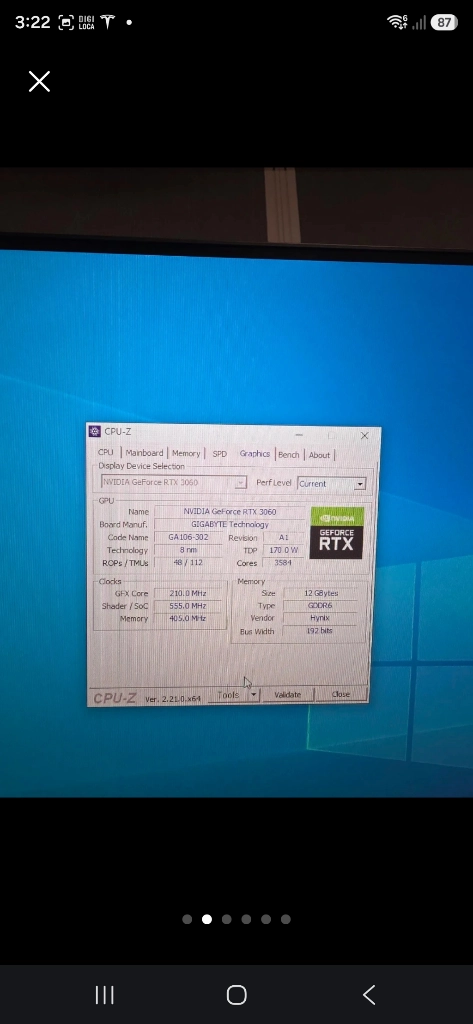The width and height of the screenshot is (473, 1024).
Task: Click the GeForce RTX badge in CPU-Z
Action: (336, 542)
